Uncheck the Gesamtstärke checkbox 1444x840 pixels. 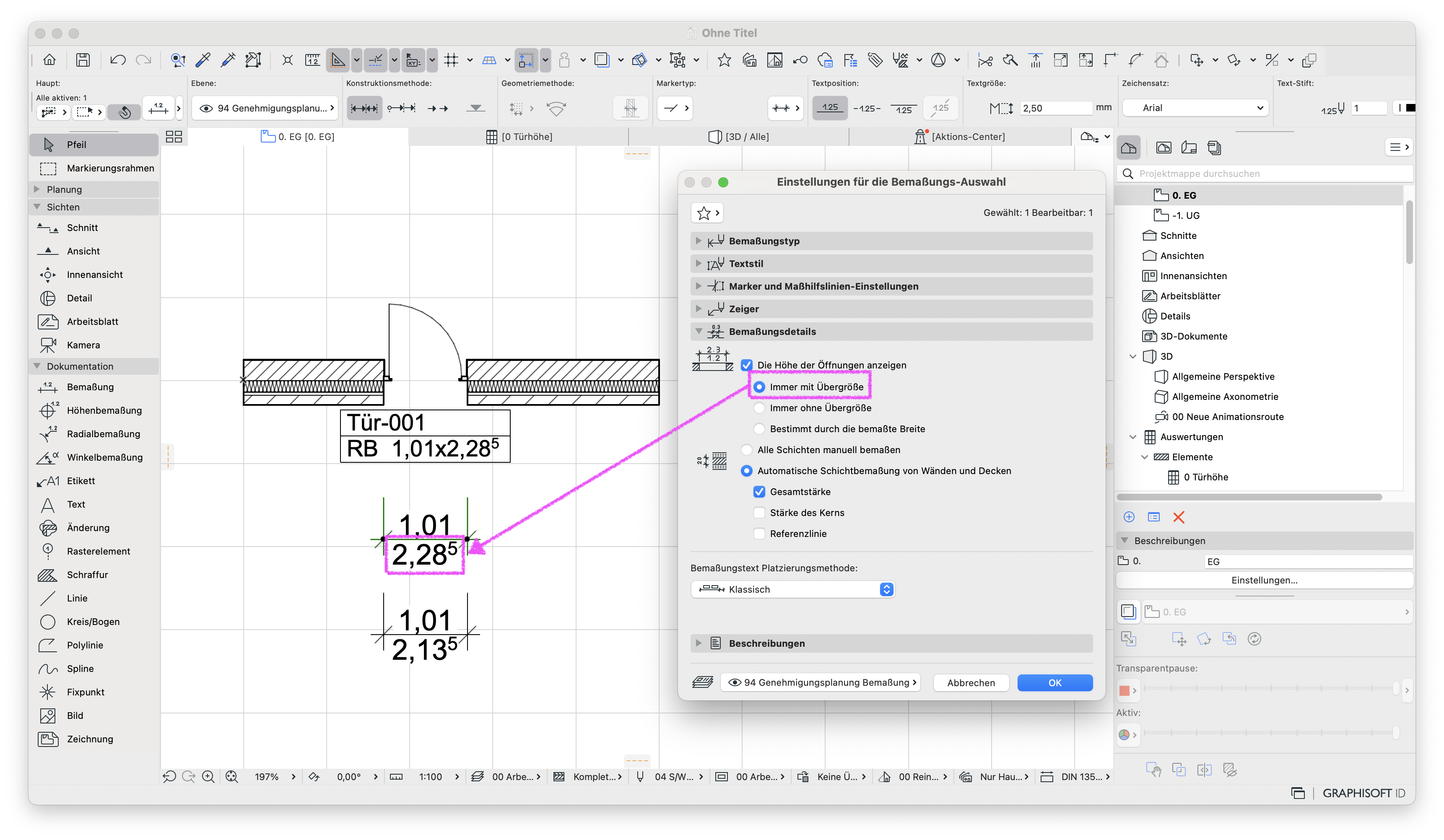tap(758, 492)
